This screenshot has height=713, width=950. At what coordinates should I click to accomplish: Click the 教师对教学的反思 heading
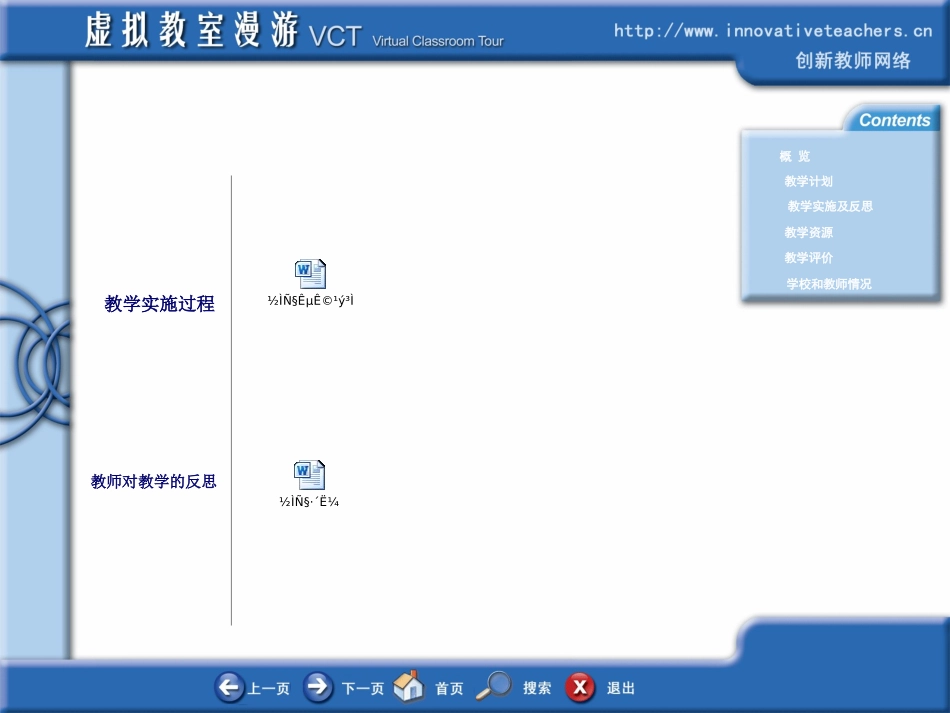[x=153, y=482]
